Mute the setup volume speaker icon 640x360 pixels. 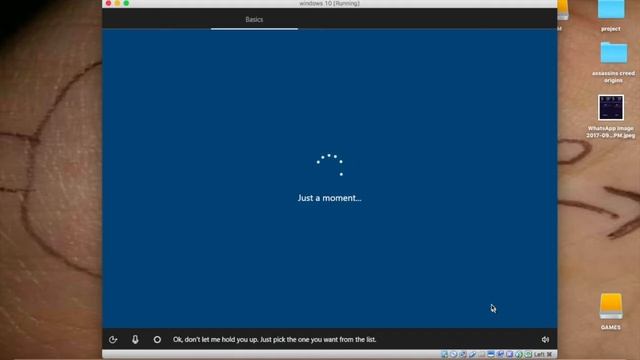(545, 340)
